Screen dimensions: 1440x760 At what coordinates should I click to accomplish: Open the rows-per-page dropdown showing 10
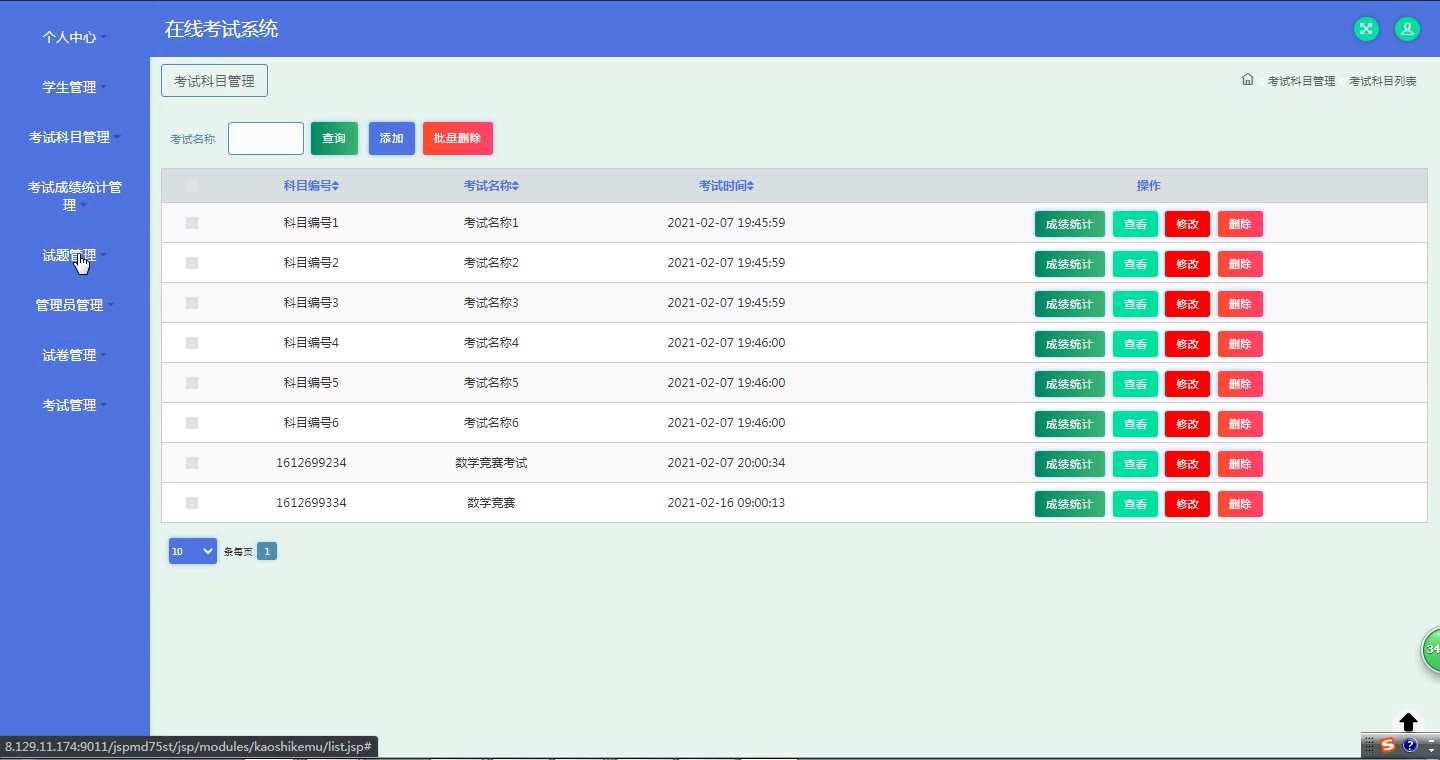point(192,551)
